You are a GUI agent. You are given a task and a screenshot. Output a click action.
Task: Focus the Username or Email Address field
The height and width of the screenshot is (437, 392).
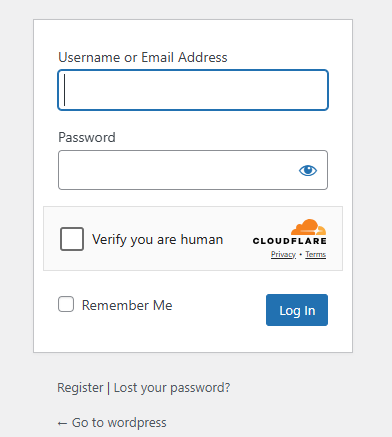(x=193, y=90)
